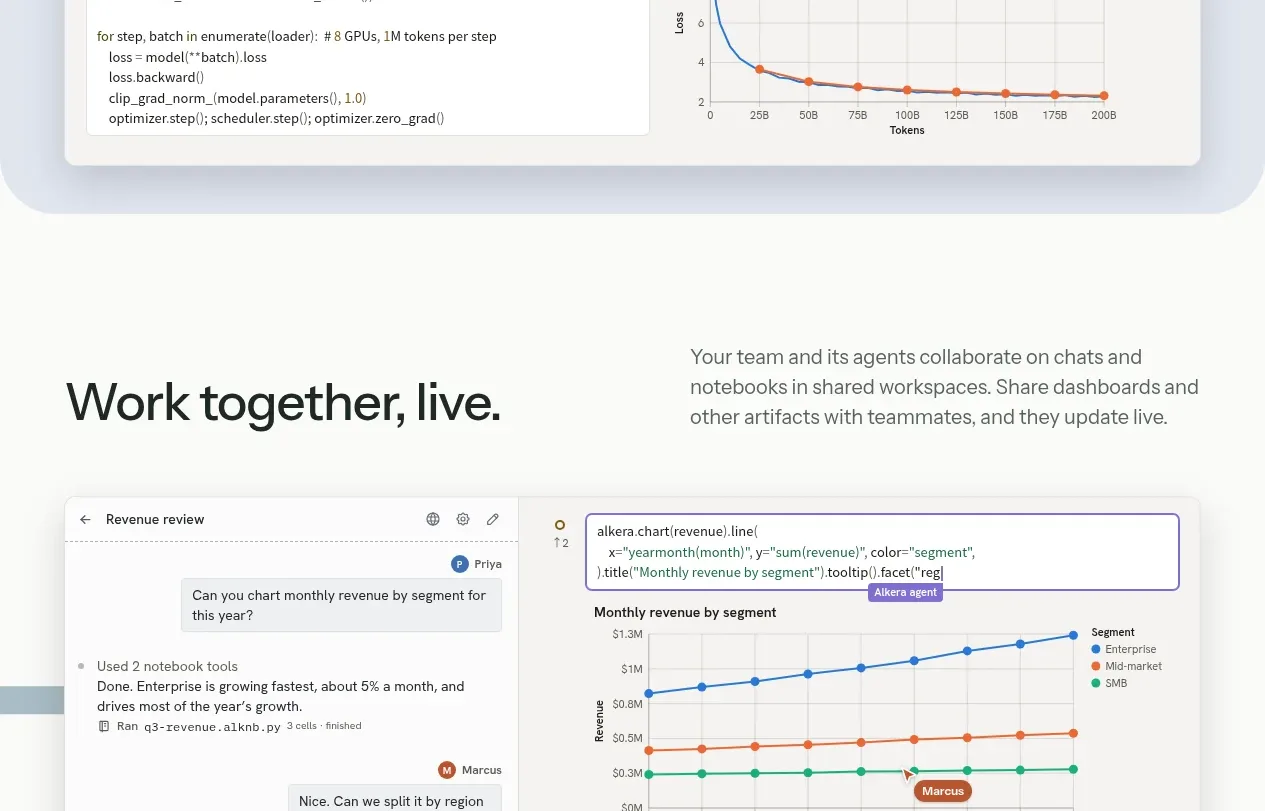
Task: Click the "clip_grad_norm_" code line
Action: 238,98
